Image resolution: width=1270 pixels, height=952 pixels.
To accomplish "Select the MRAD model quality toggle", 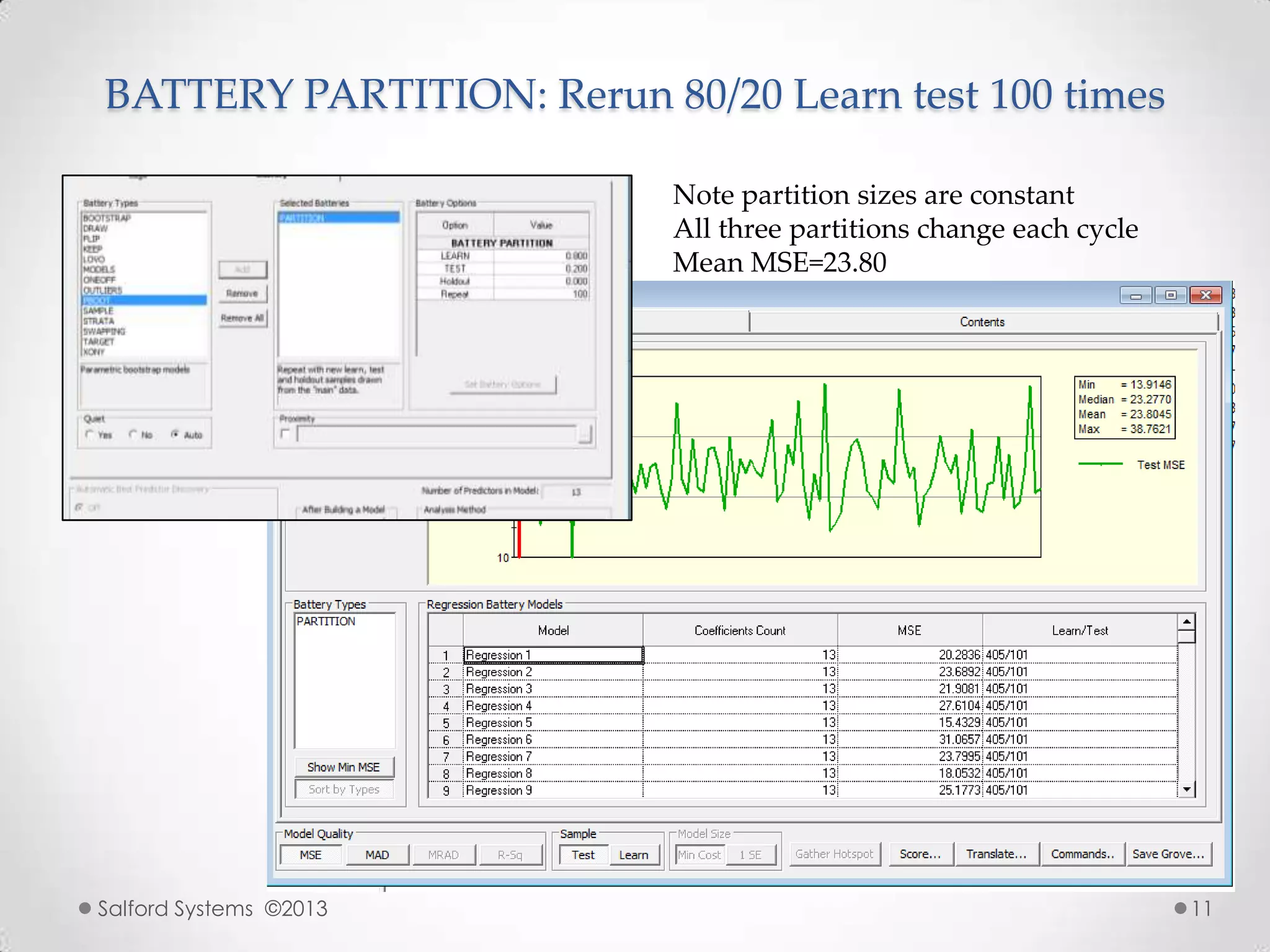I will (443, 855).
